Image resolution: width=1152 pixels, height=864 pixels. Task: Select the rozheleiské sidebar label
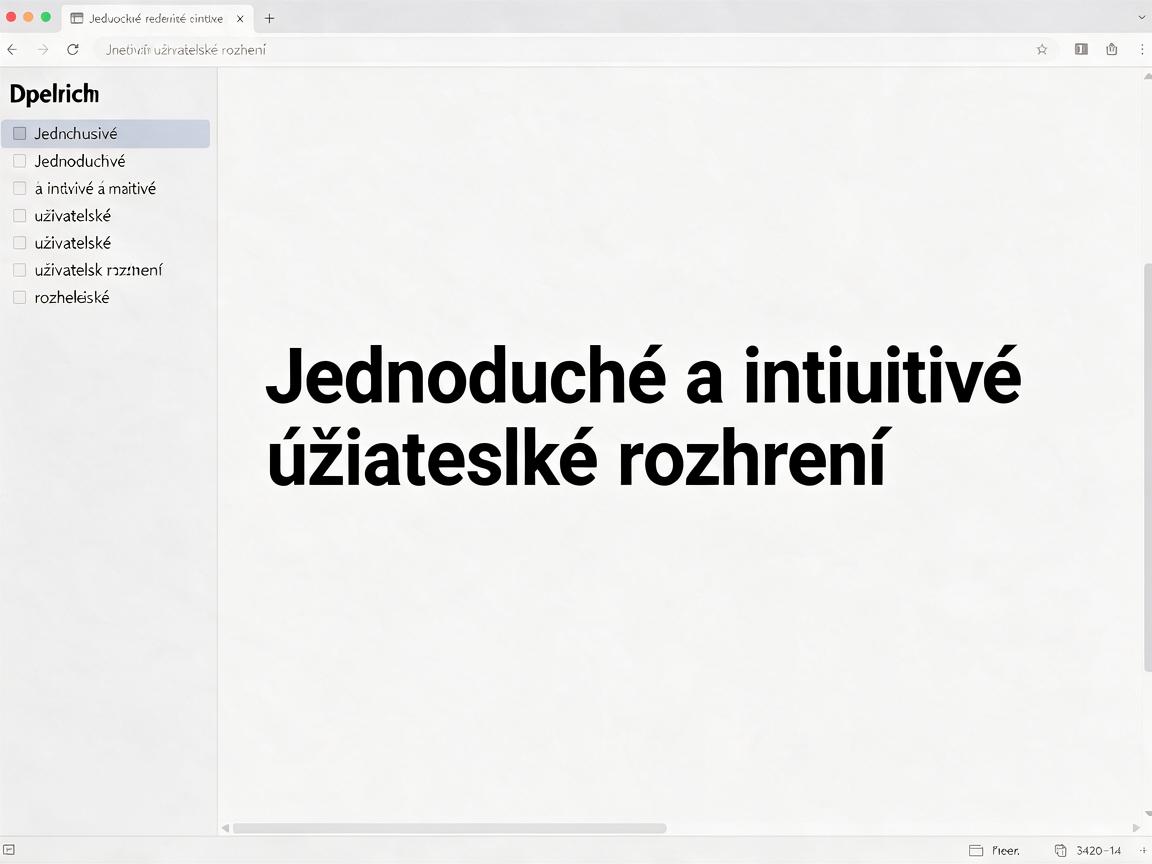pyautogui.click(x=72, y=298)
